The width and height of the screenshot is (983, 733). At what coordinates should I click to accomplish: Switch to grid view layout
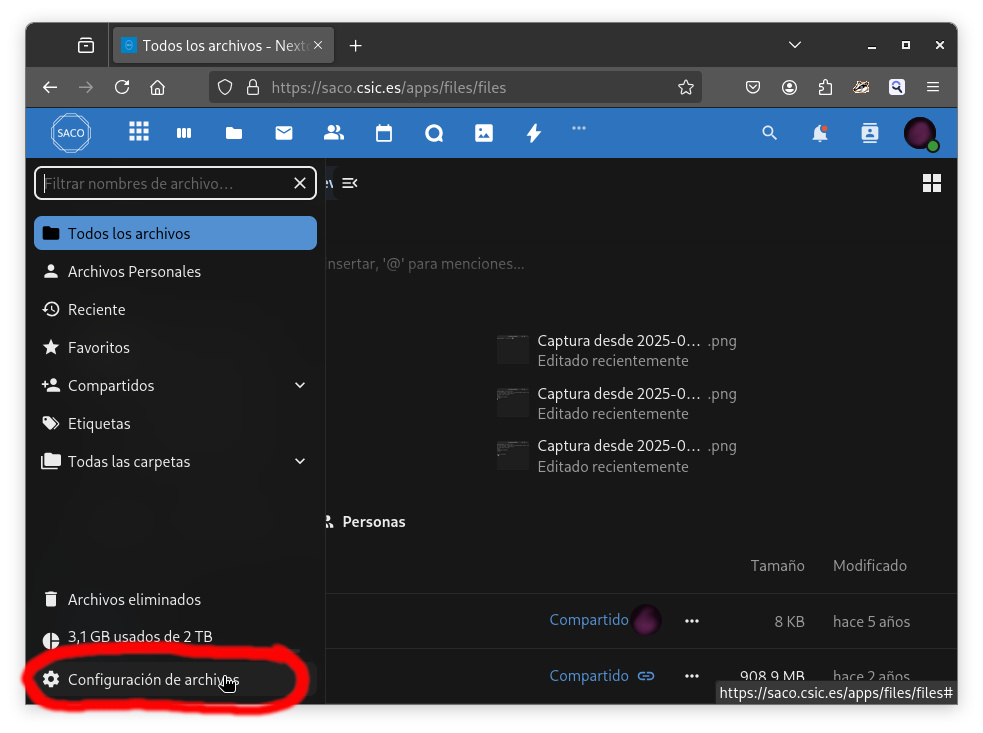(932, 183)
